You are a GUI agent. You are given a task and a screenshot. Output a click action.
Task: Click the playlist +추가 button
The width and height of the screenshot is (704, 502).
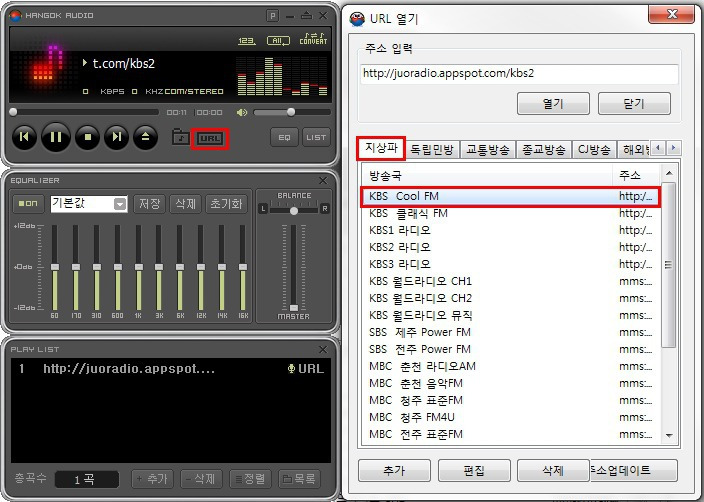(152, 479)
